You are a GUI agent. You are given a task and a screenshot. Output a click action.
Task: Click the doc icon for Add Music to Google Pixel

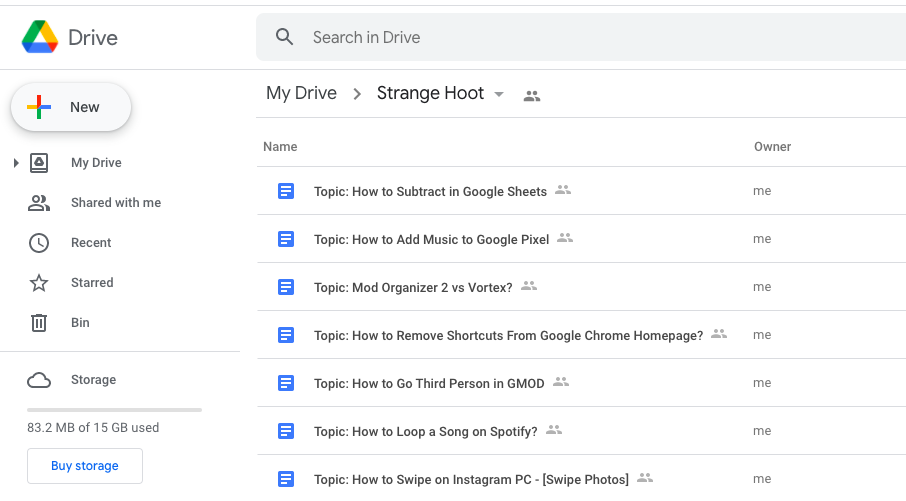pyautogui.click(x=286, y=239)
